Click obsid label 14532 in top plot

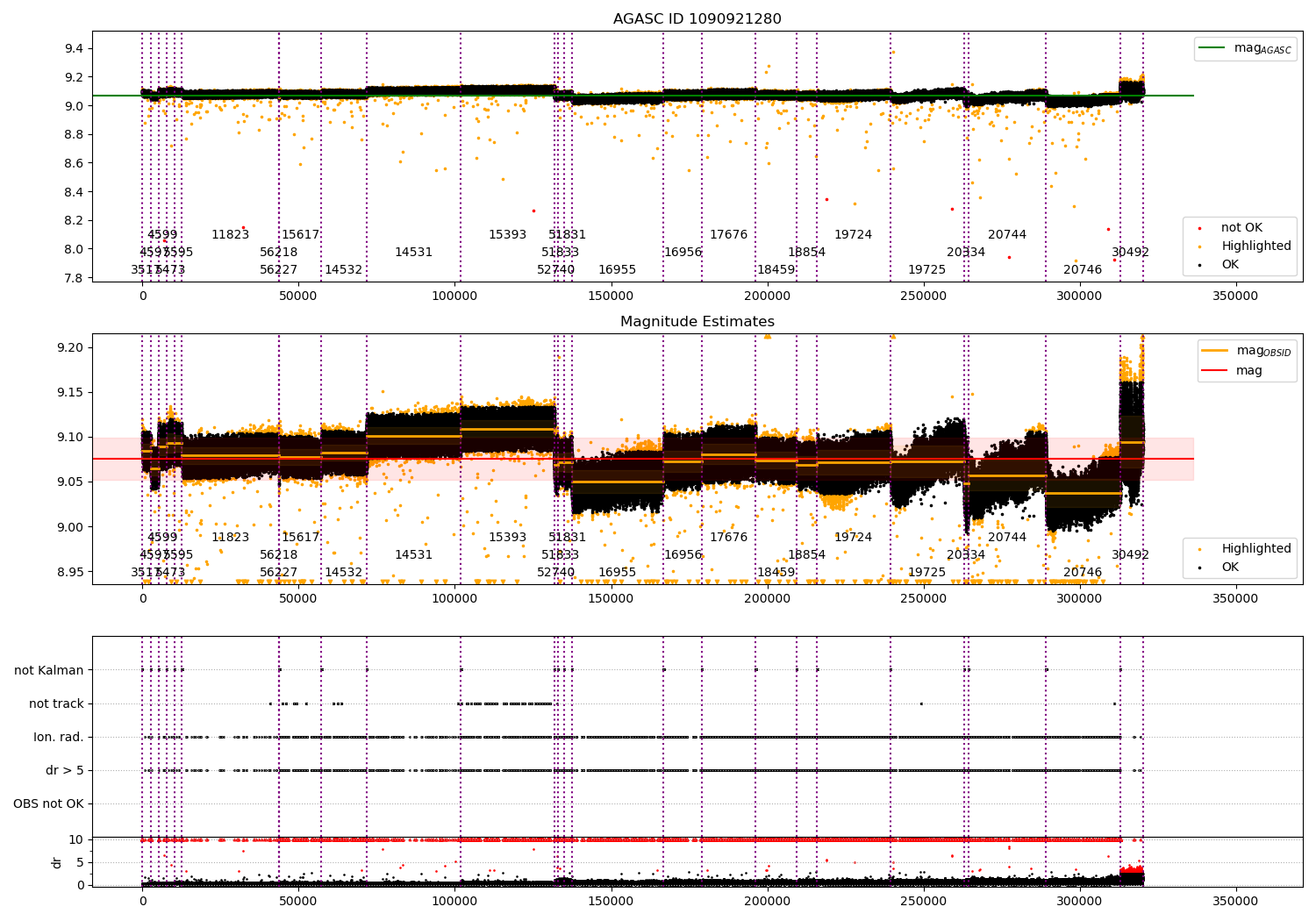[x=343, y=270]
